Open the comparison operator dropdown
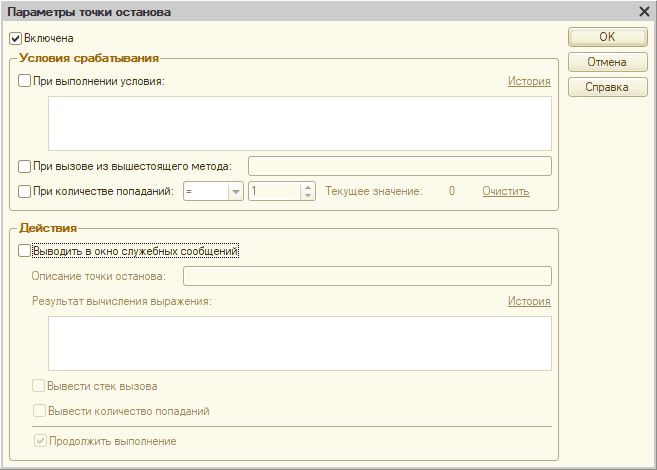 (236, 191)
